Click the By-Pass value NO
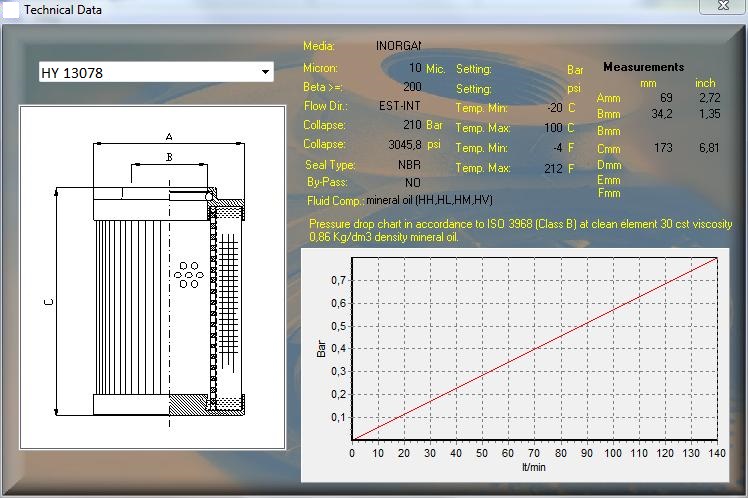 [x=412, y=183]
